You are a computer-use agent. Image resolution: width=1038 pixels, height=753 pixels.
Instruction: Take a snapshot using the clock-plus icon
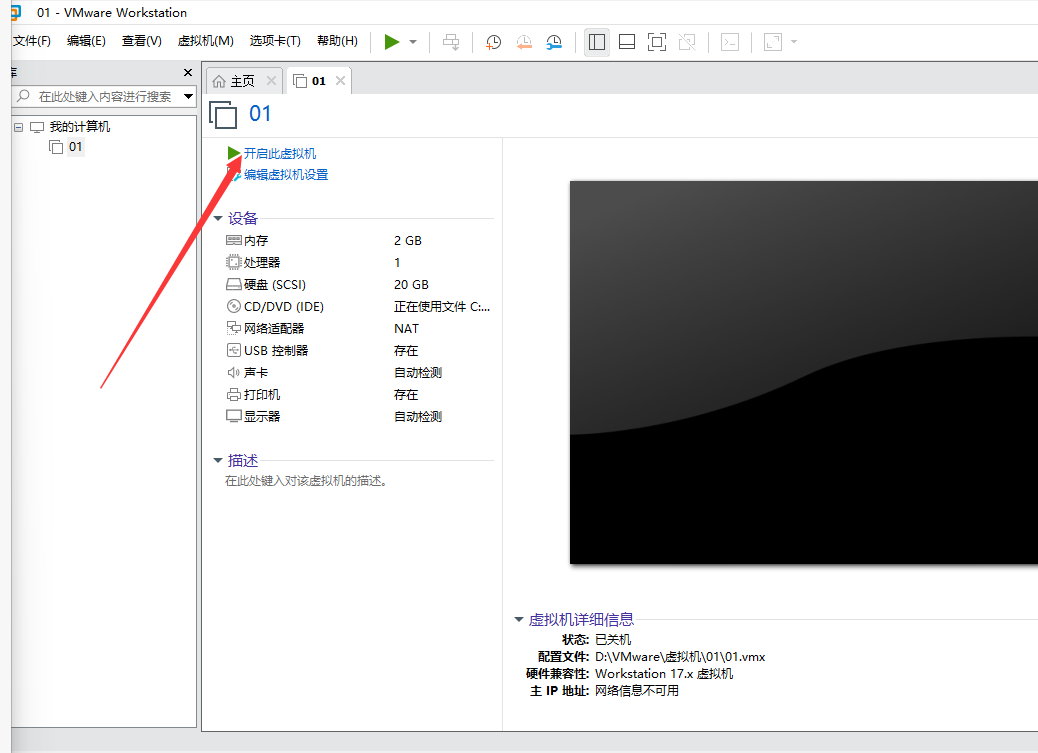pos(493,42)
